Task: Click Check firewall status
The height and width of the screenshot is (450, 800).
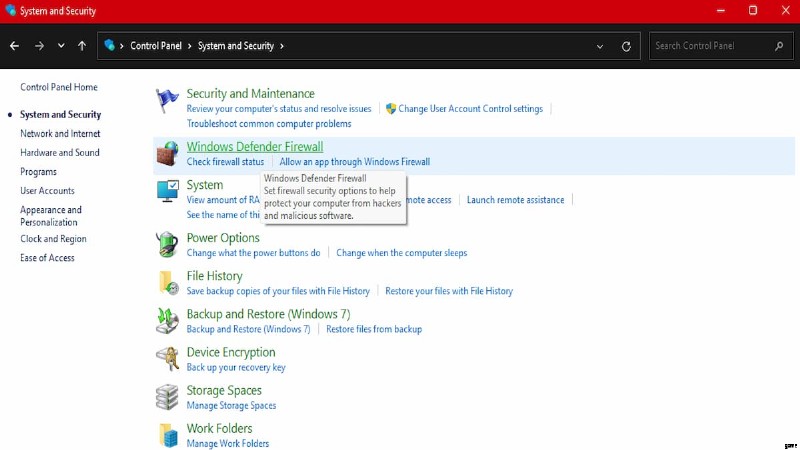Action: [x=225, y=162]
